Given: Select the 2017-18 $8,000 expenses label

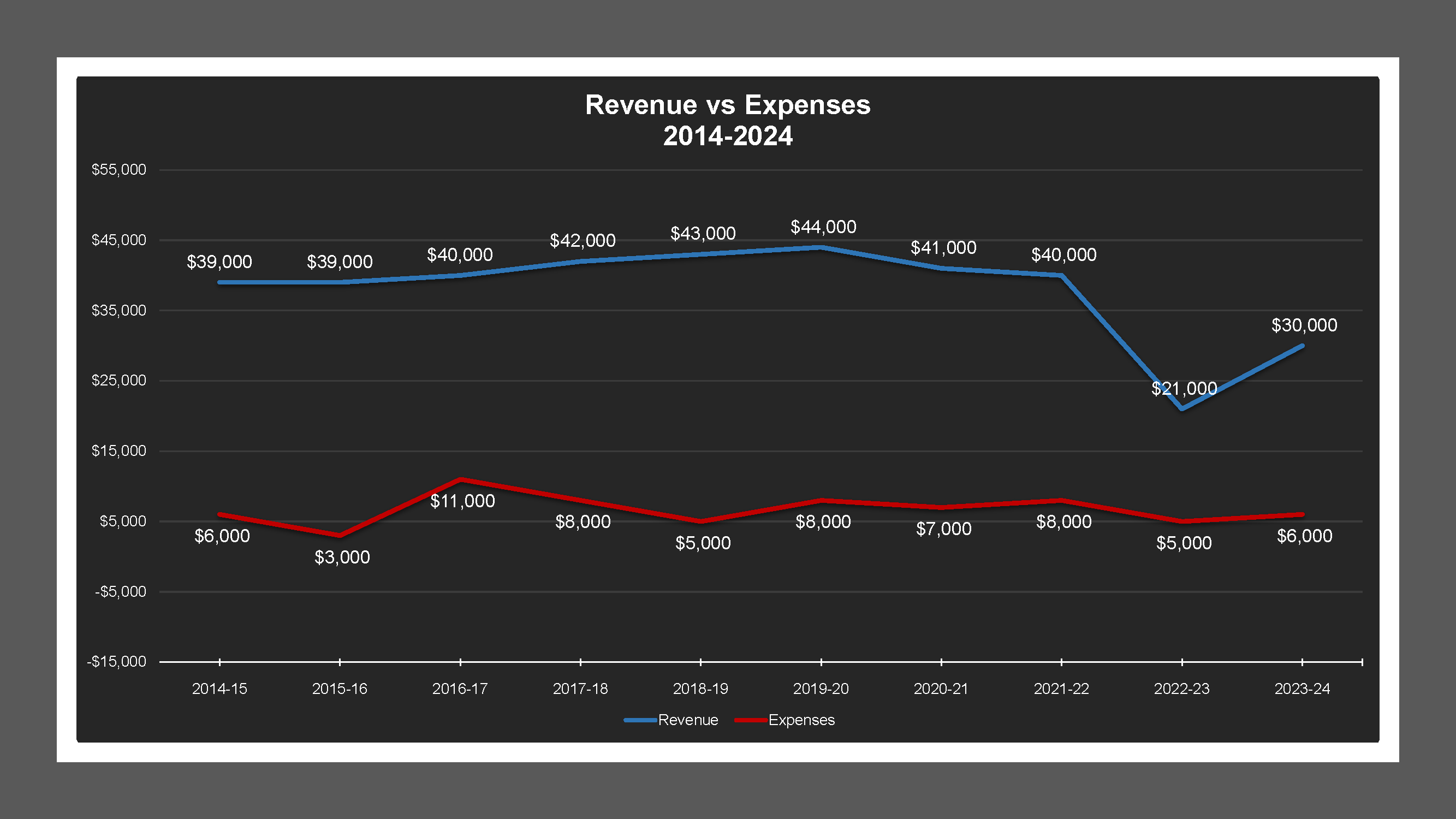Looking at the screenshot, I should pyautogui.click(x=583, y=523).
